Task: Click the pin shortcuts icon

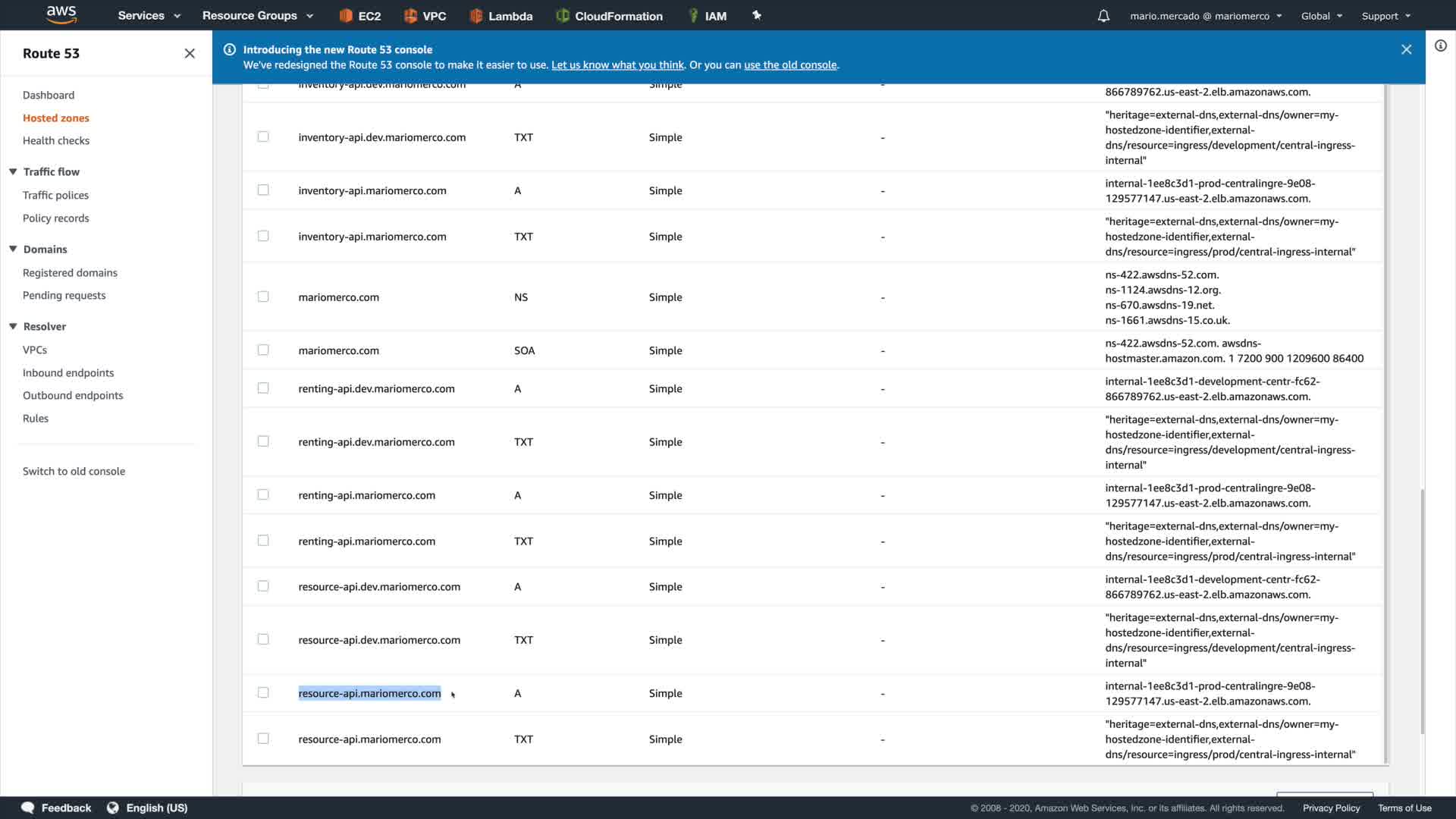Action: (756, 15)
